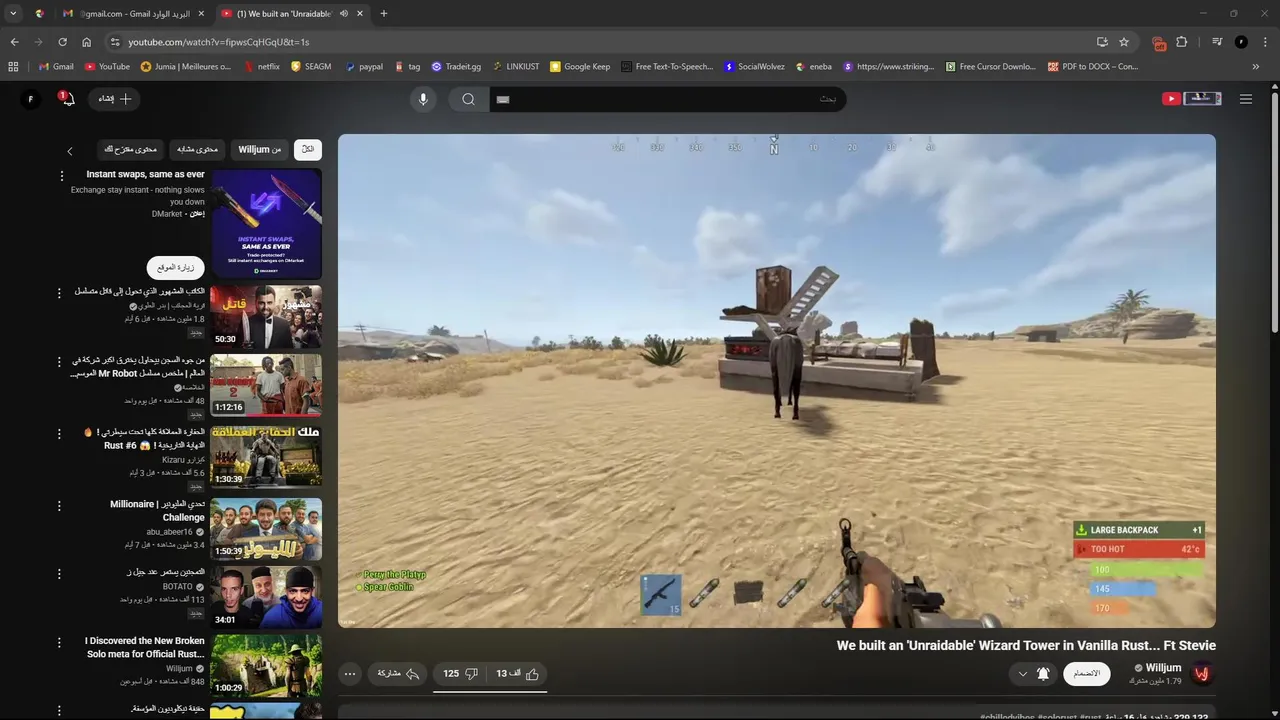Go to YouTube home via logo

pos(1191,98)
